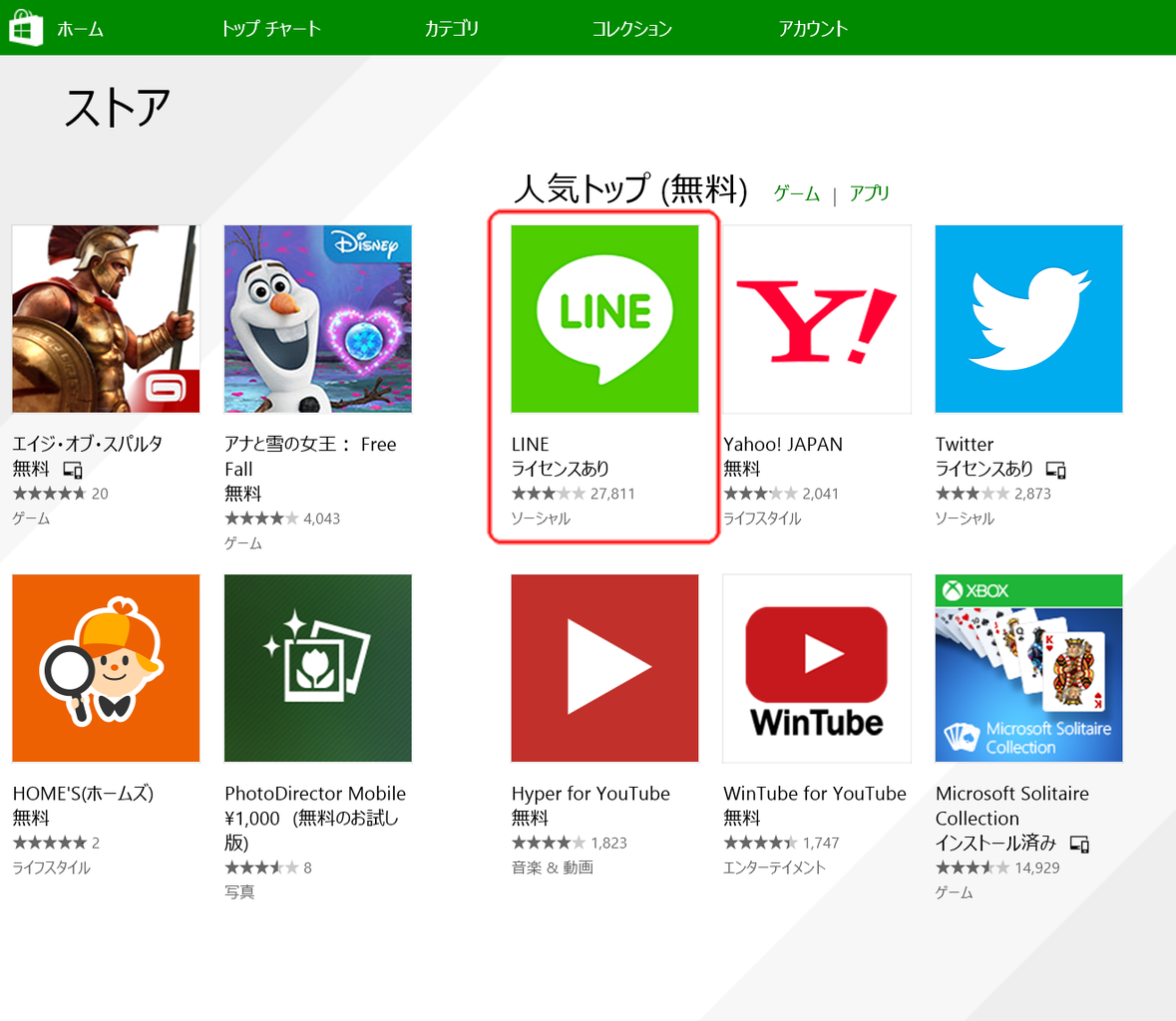Select the green LINE app icon
This screenshot has height=1021, width=1176.
(604, 319)
